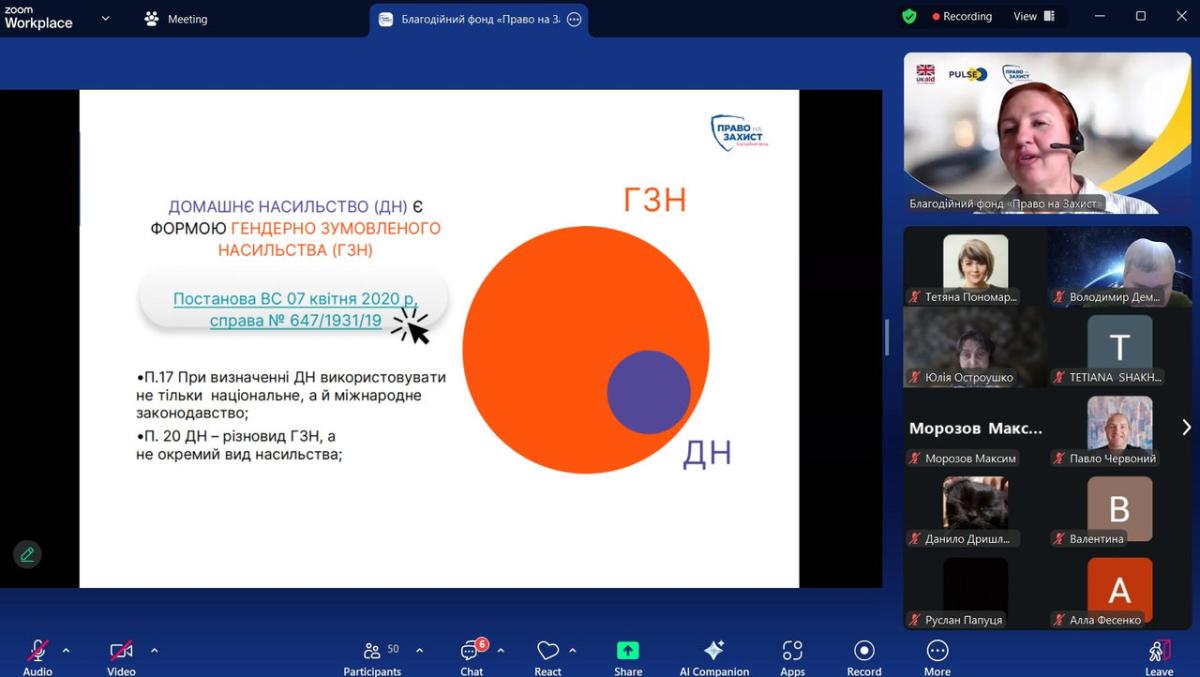Open AI Companion
The image size is (1200, 677).
(714, 656)
